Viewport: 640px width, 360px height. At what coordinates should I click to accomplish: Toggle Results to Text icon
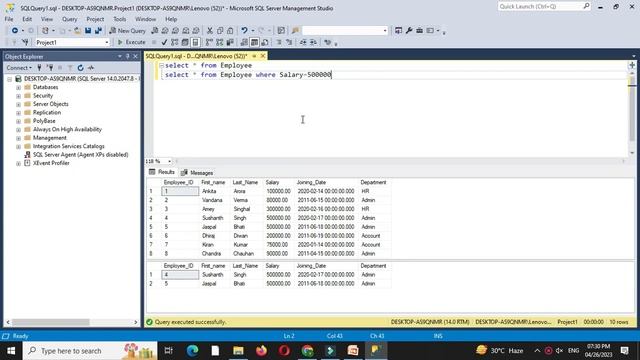[x=244, y=42]
